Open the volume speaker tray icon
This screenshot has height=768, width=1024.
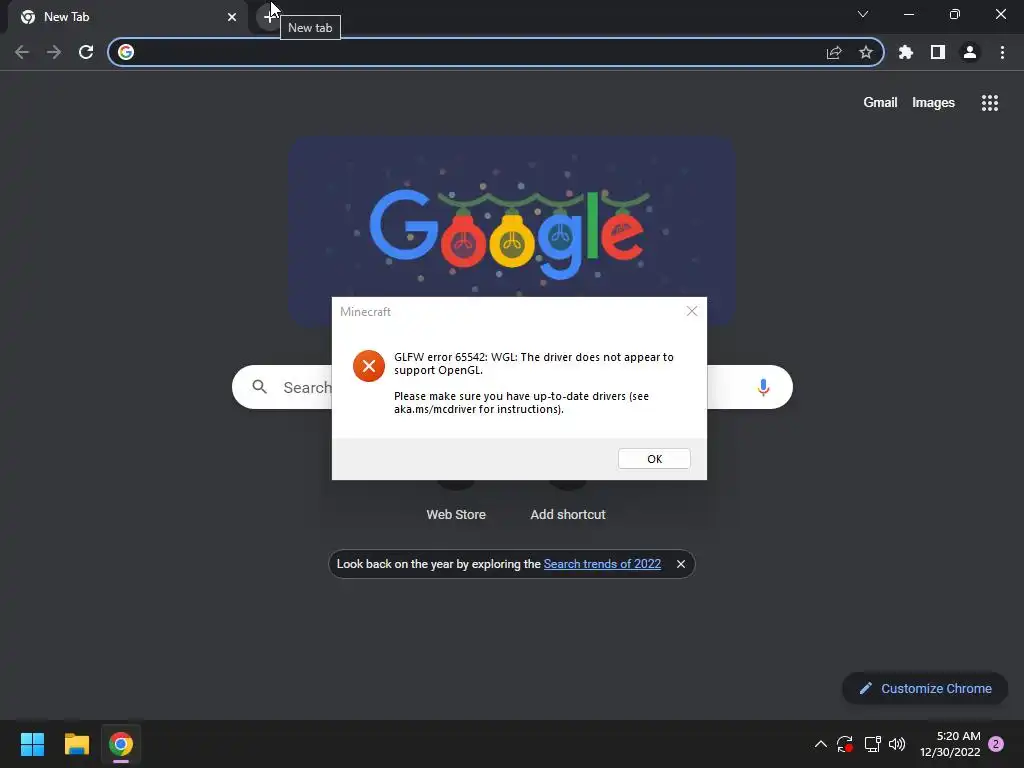(897, 744)
